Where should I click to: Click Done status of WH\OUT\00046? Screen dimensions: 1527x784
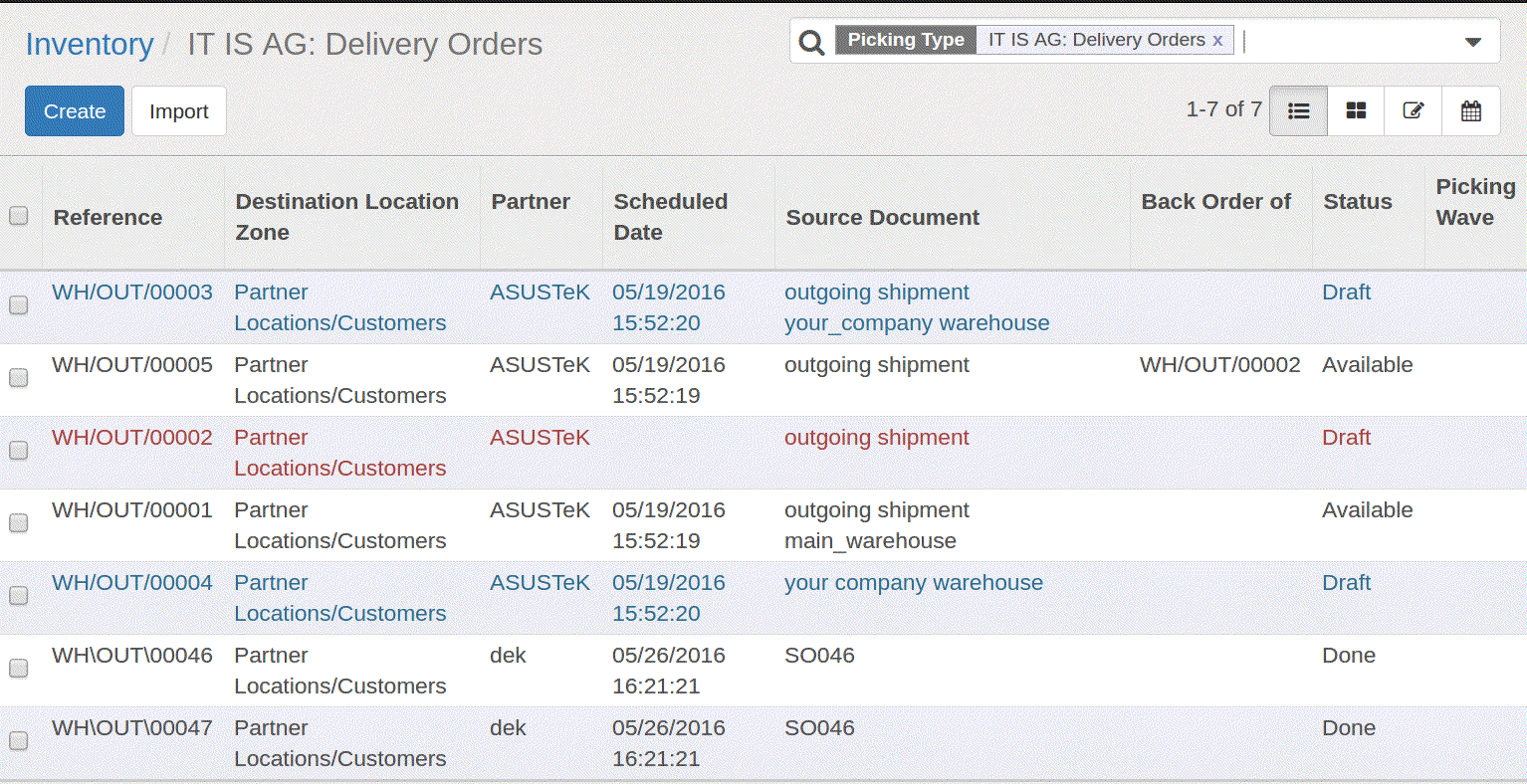click(1348, 656)
